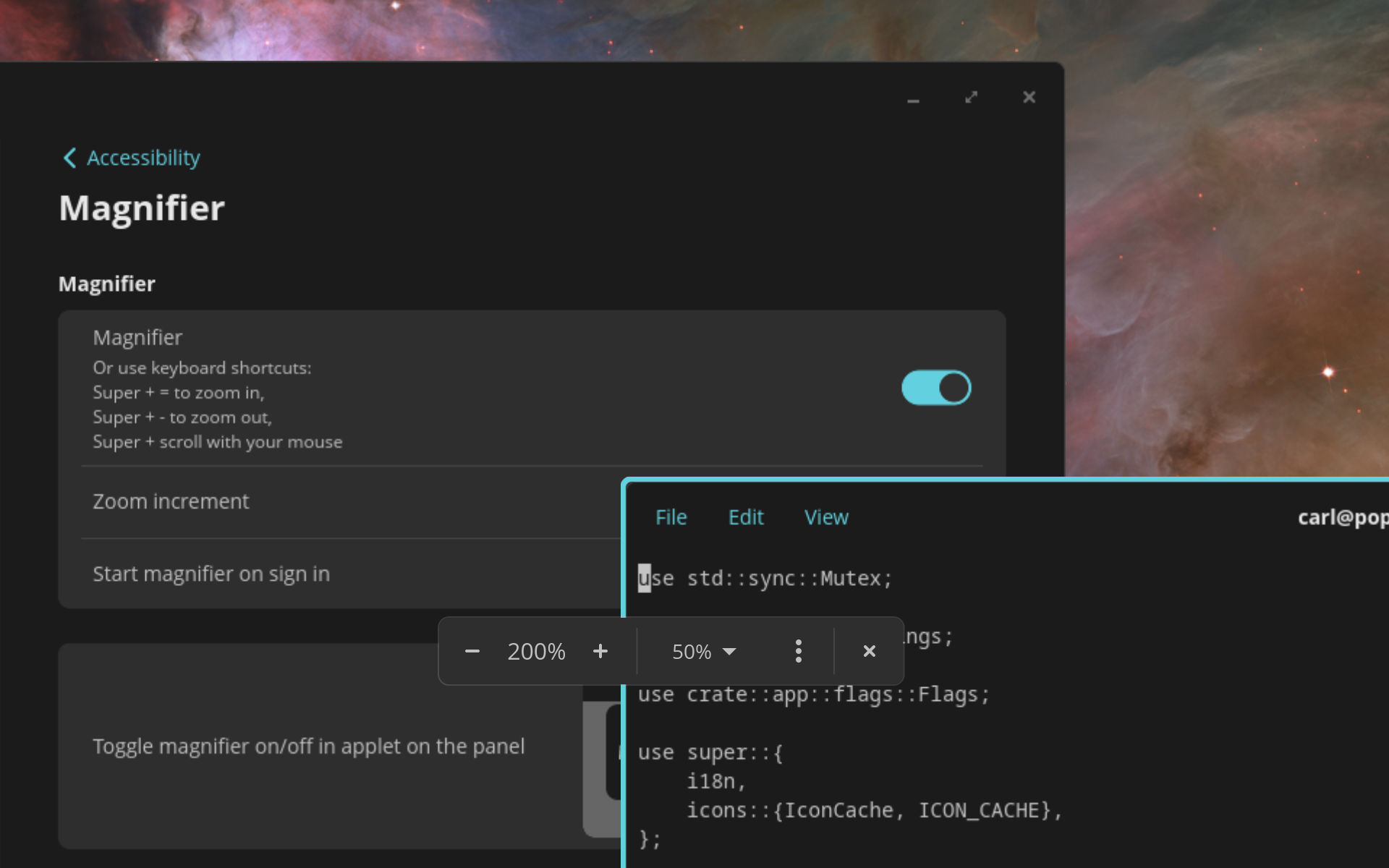Disable the Magnifier toggle switch

point(936,388)
